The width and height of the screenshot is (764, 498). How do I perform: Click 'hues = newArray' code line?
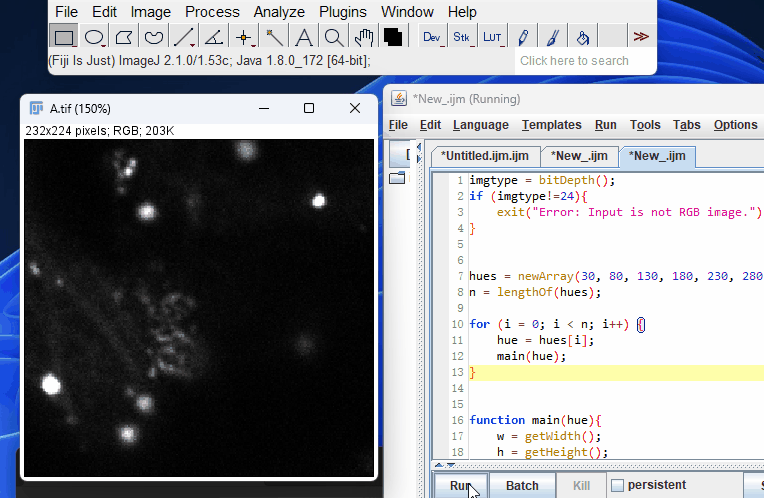[x=616, y=277]
